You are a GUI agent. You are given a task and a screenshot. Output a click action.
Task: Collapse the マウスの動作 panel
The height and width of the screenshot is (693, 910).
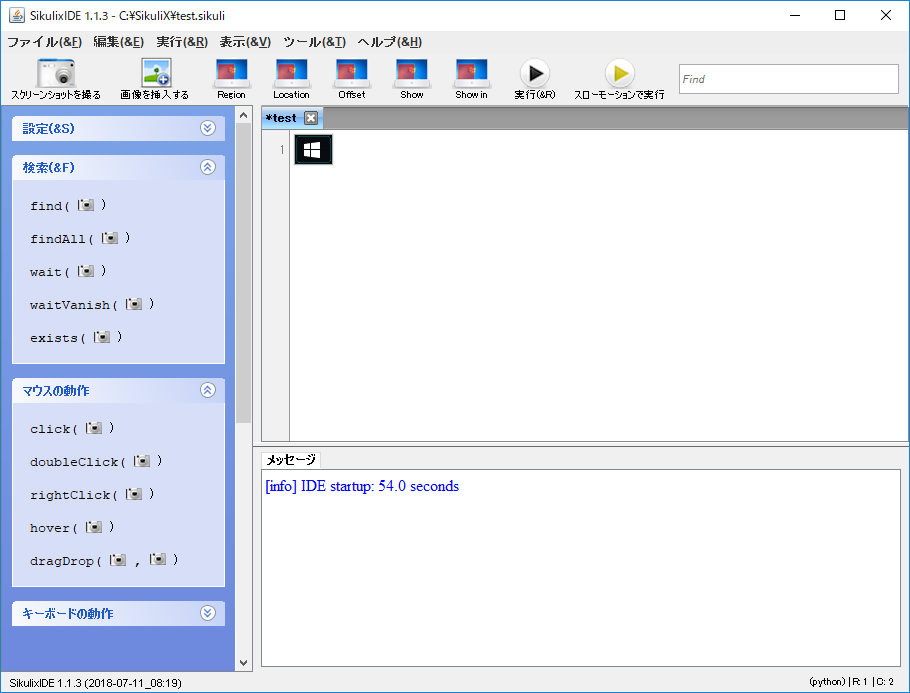(208, 390)
